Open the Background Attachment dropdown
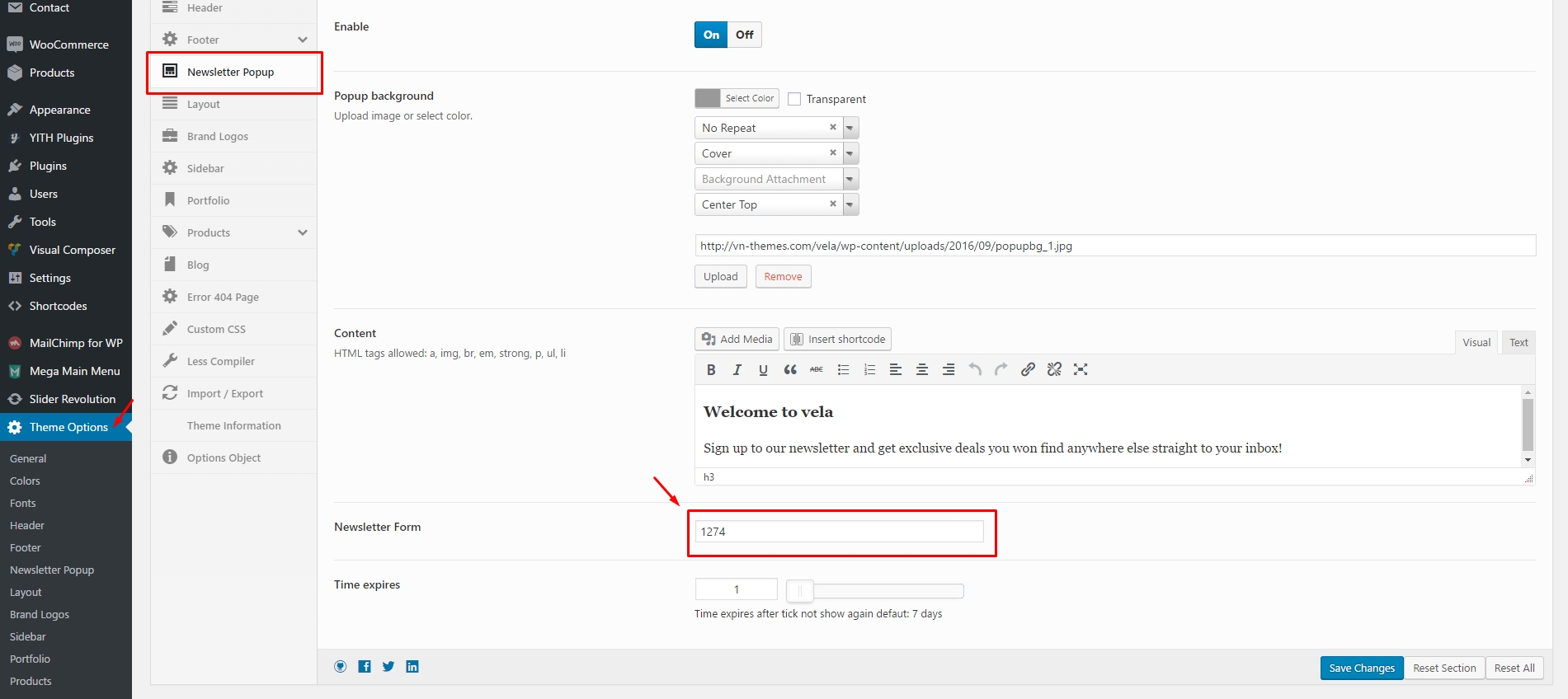This screenshot has width=1568, height=699. tap(850, 179)
